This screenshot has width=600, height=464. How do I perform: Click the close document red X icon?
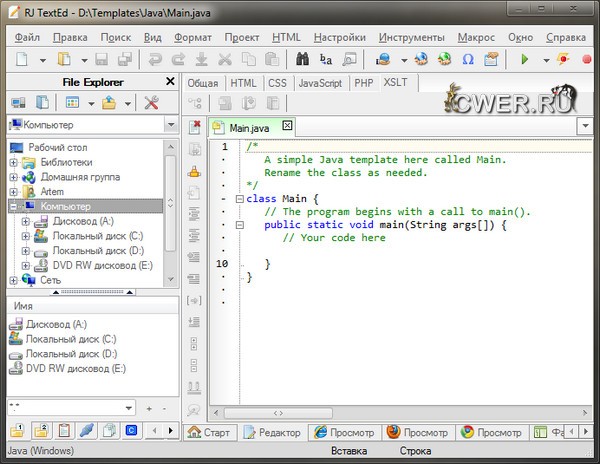[x=196, y=127]
